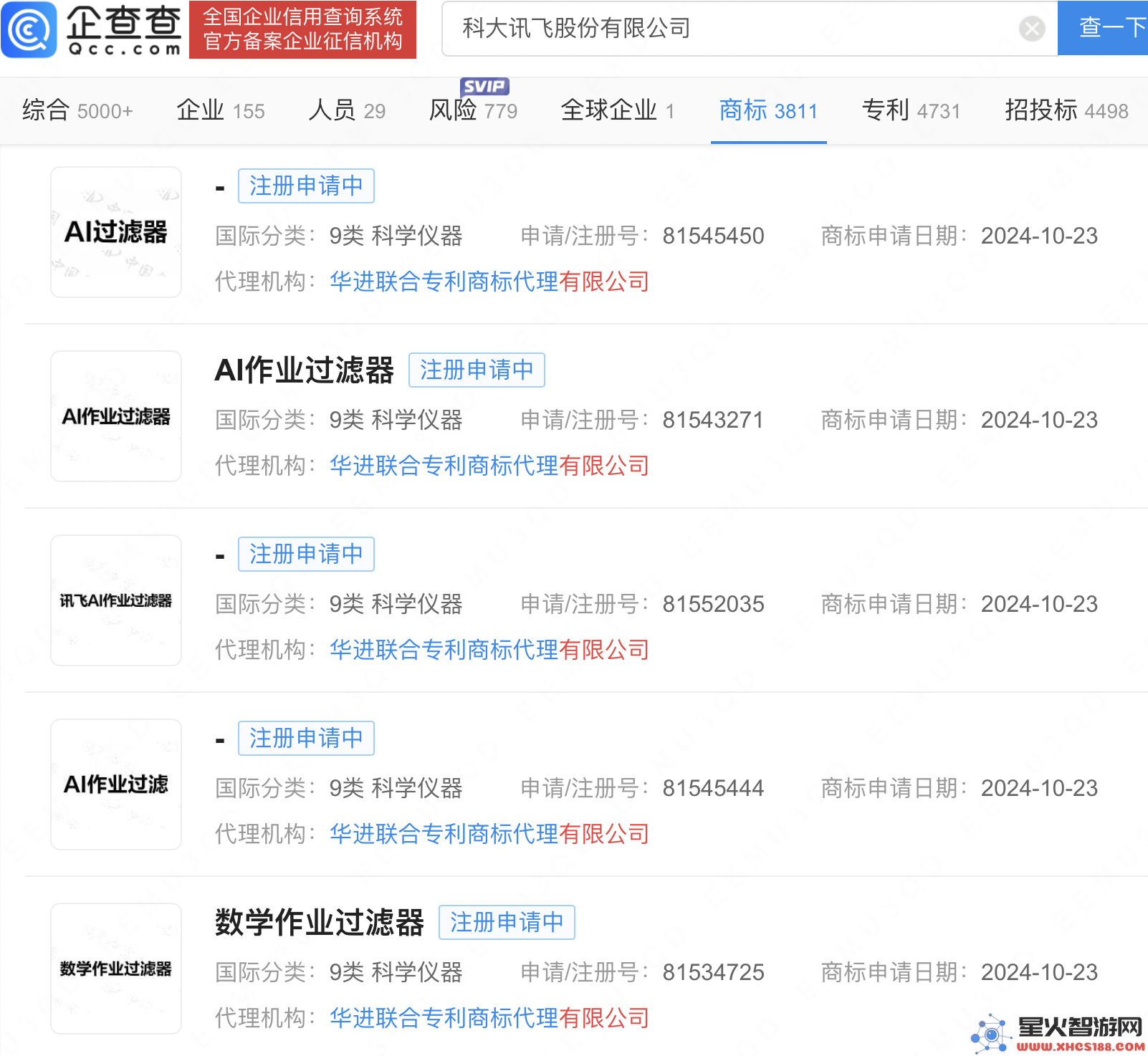Open agency link for trademark 81552035
This screenshot has width=1148, height=1056.
coord(489,650)
